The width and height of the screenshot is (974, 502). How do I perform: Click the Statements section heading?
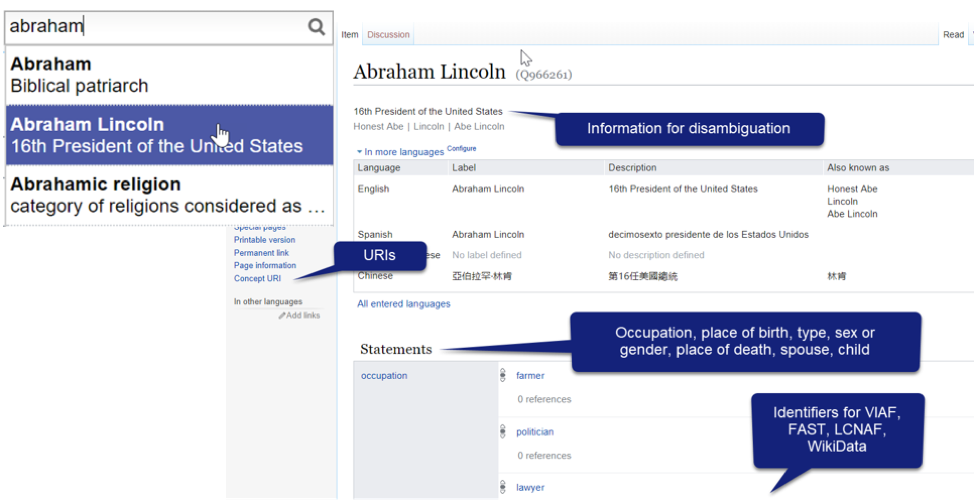396,349
